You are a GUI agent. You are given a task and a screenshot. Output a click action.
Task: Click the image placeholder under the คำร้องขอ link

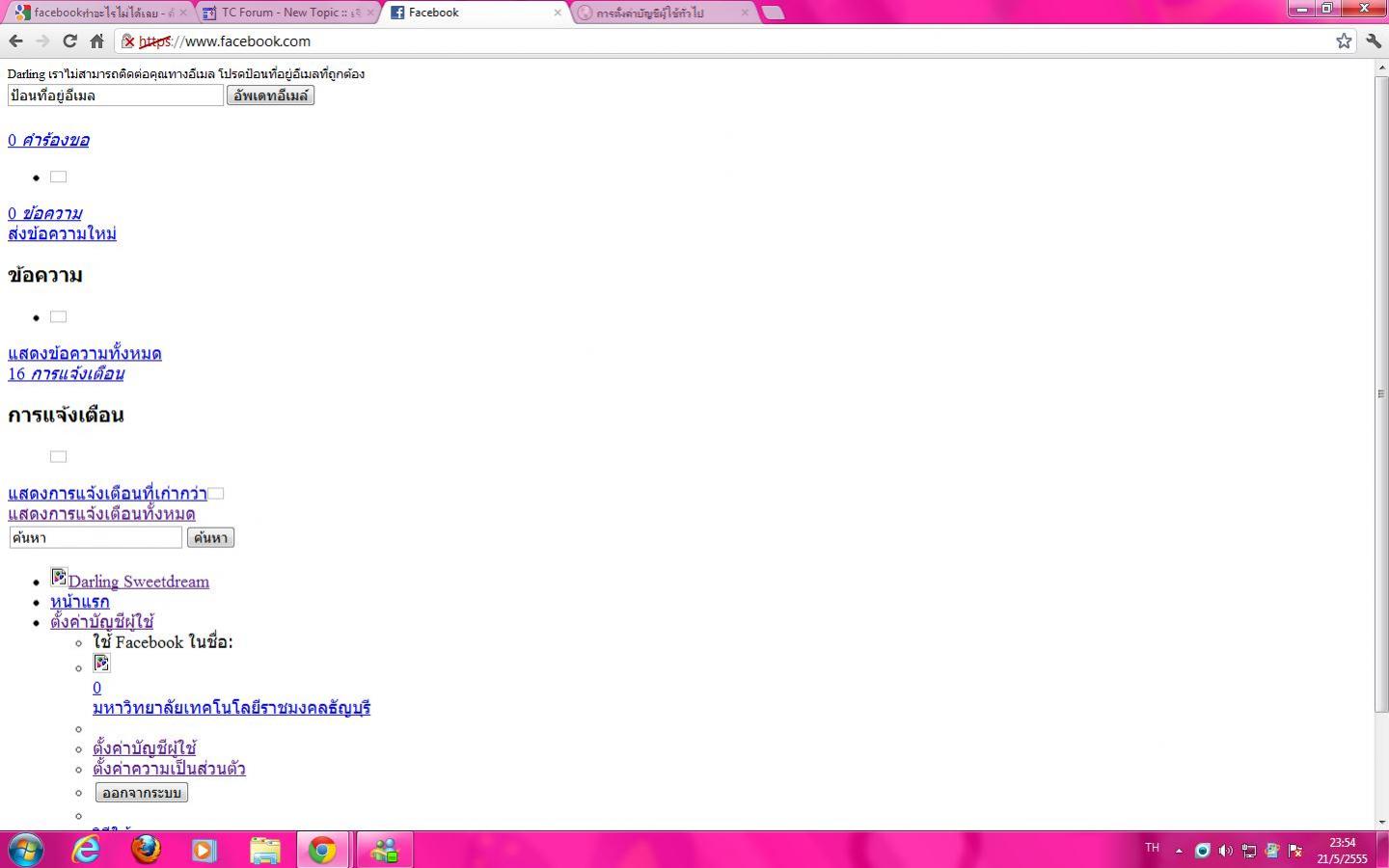(x=59, y=176)
